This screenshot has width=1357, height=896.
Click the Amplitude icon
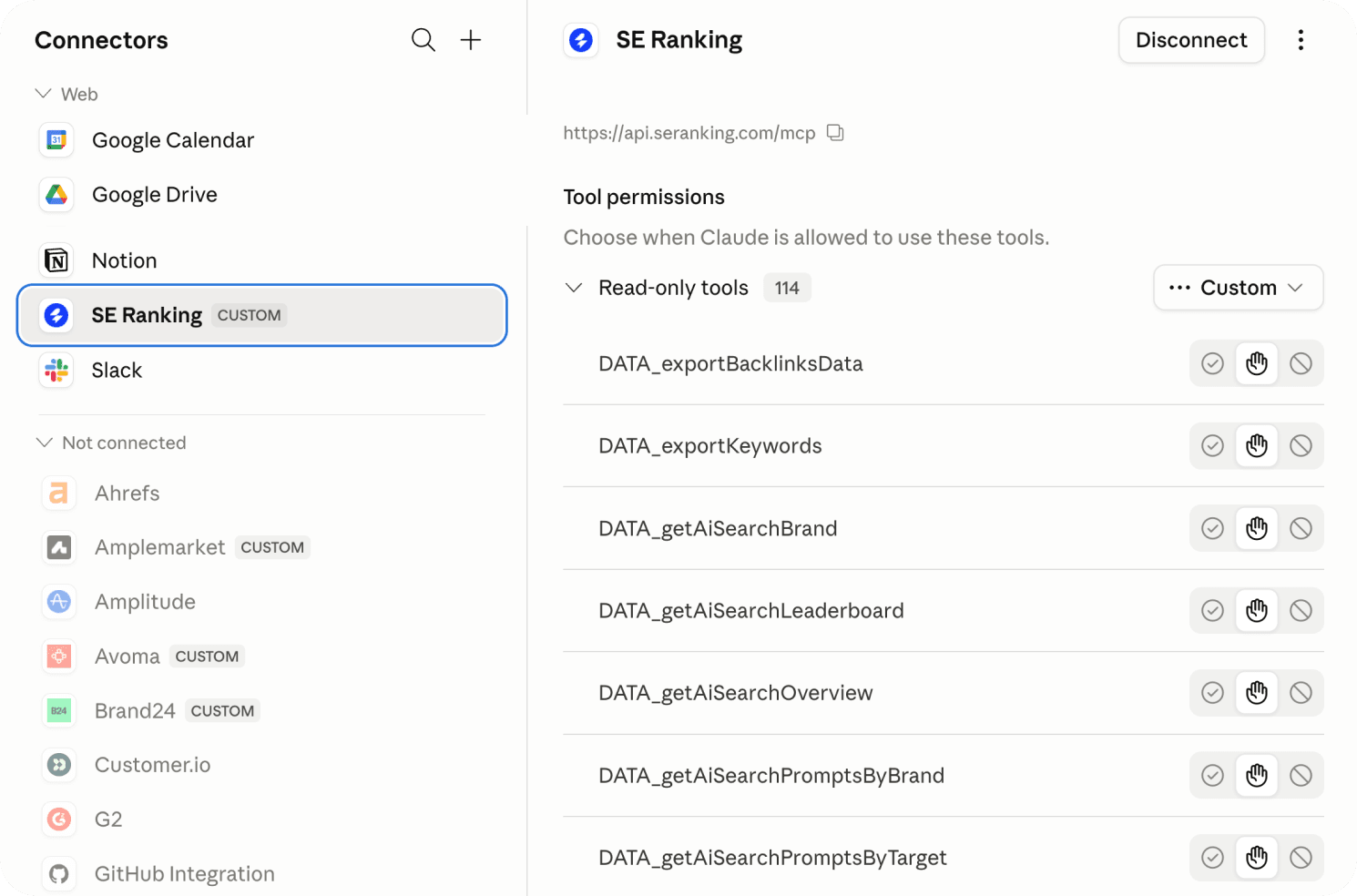click(x=59, y=602)
